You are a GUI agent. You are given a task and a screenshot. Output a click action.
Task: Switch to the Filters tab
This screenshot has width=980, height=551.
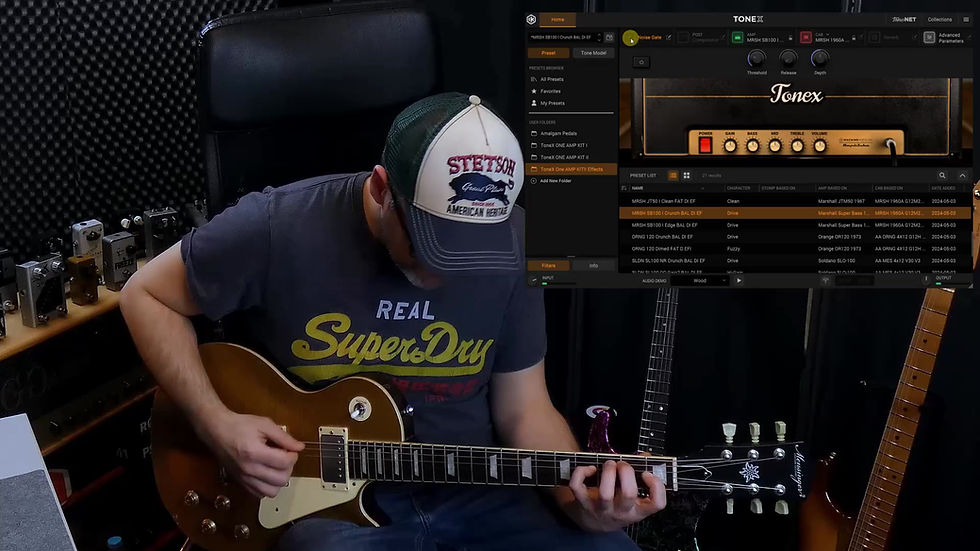pos(548,266)
